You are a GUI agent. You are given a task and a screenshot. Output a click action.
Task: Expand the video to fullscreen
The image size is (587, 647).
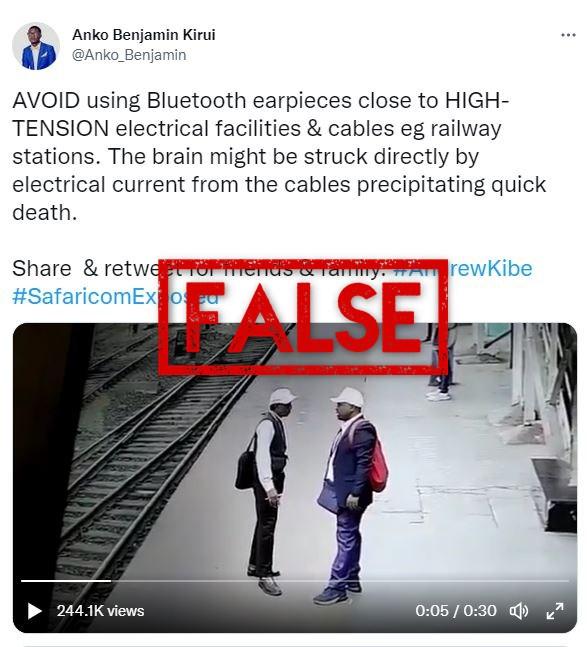tap(555, 611)
